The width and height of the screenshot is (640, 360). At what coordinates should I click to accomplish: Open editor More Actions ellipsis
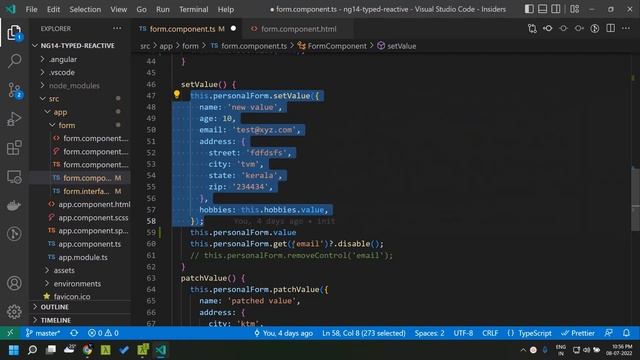(626, 28)
